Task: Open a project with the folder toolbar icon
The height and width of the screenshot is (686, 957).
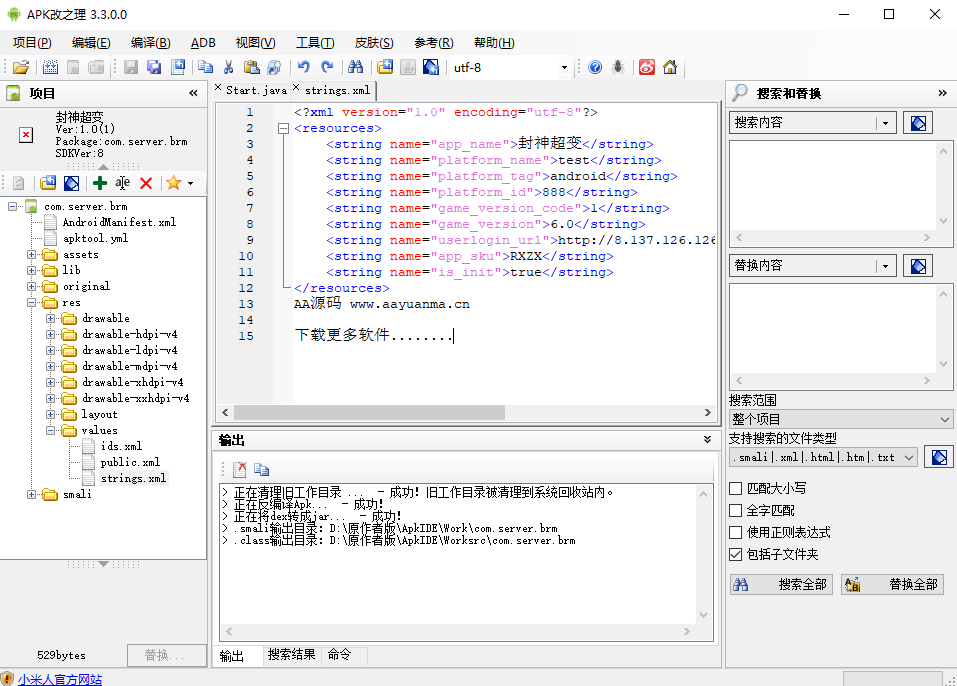Action: coord(20,67)
